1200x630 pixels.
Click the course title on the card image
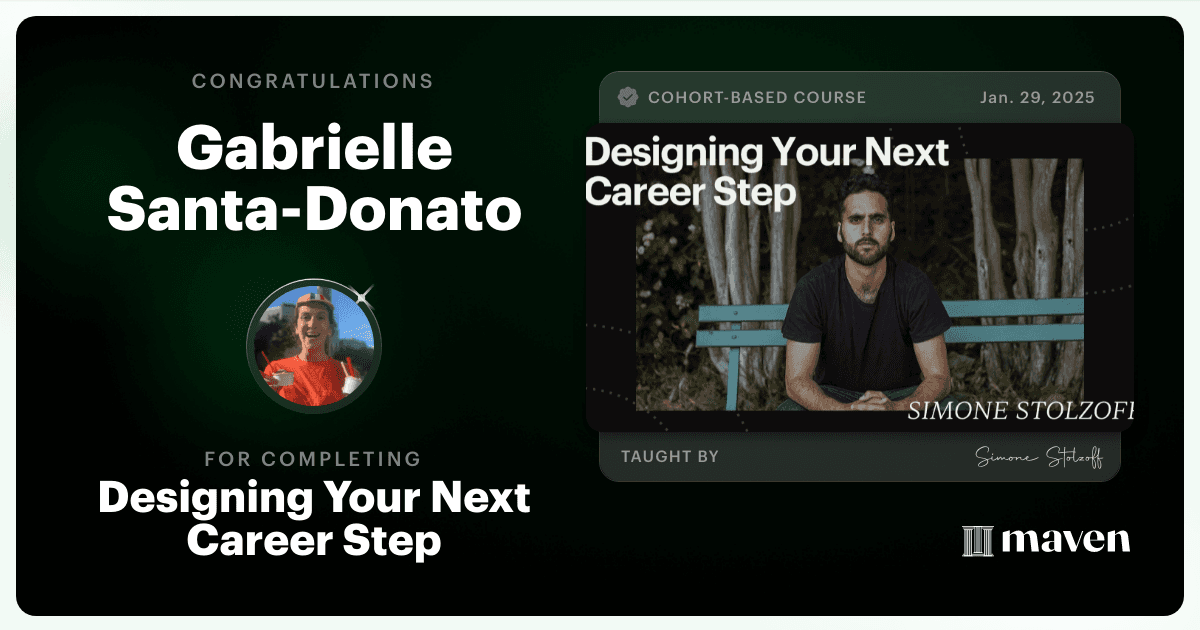(x=767, y=170)
